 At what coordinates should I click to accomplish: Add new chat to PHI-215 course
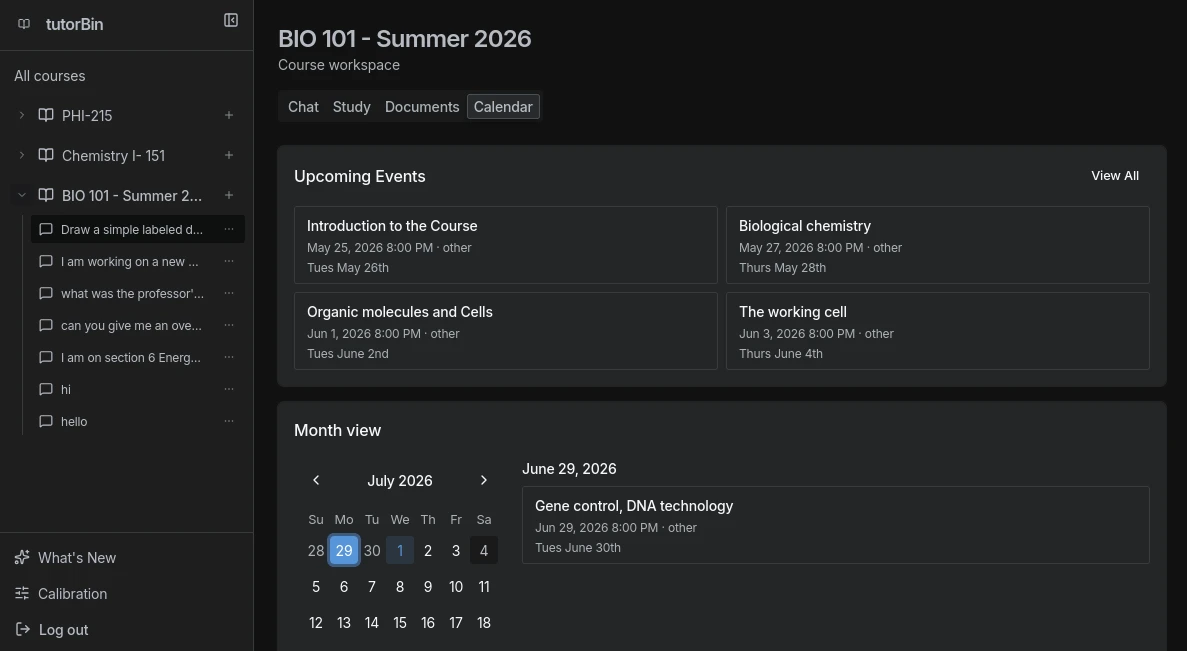[229, 115]
